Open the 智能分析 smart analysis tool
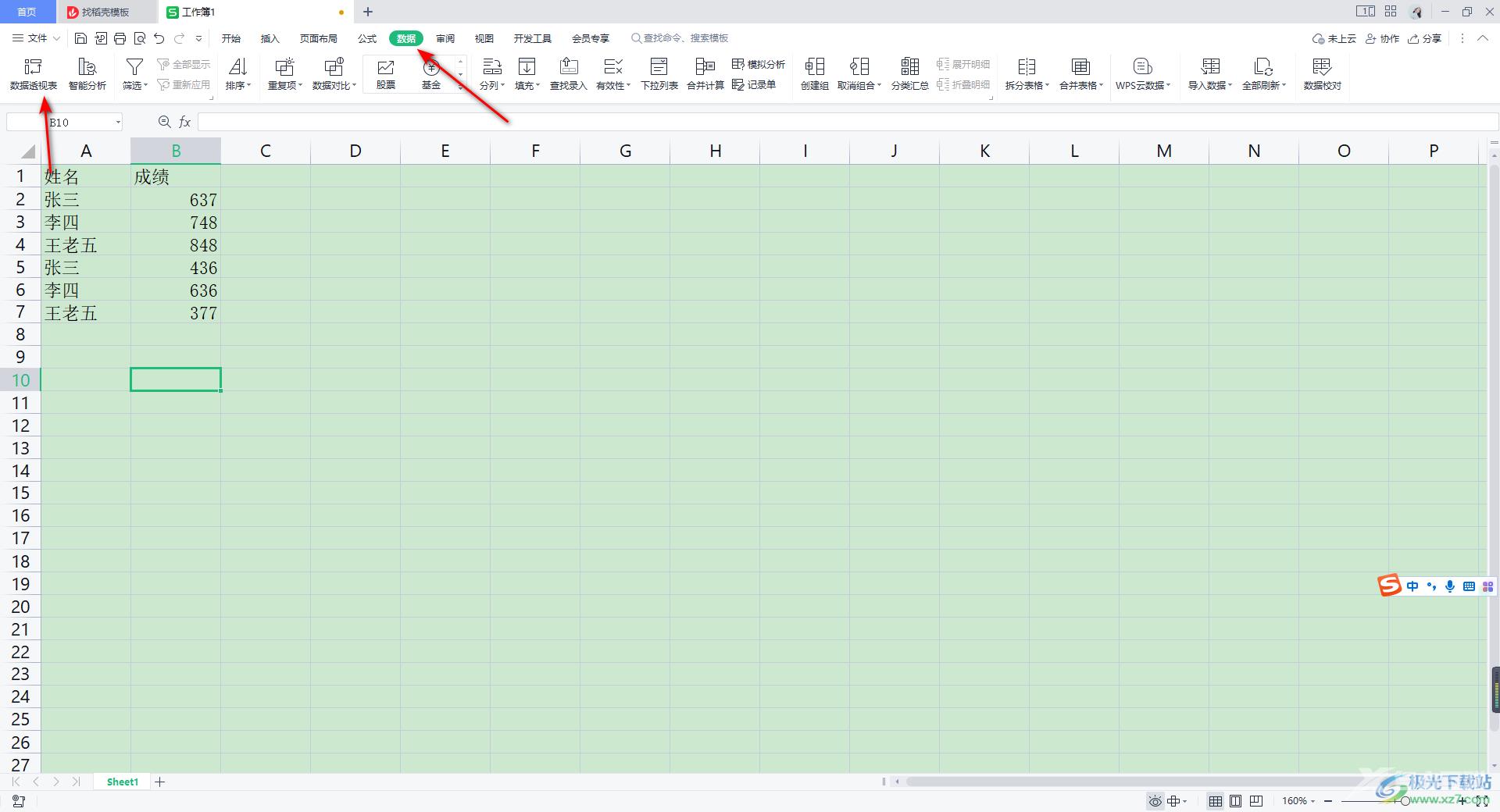Image resolution: width=1500 pixels, height=812 pixels. pyautogui.click(x=87, y=74)
